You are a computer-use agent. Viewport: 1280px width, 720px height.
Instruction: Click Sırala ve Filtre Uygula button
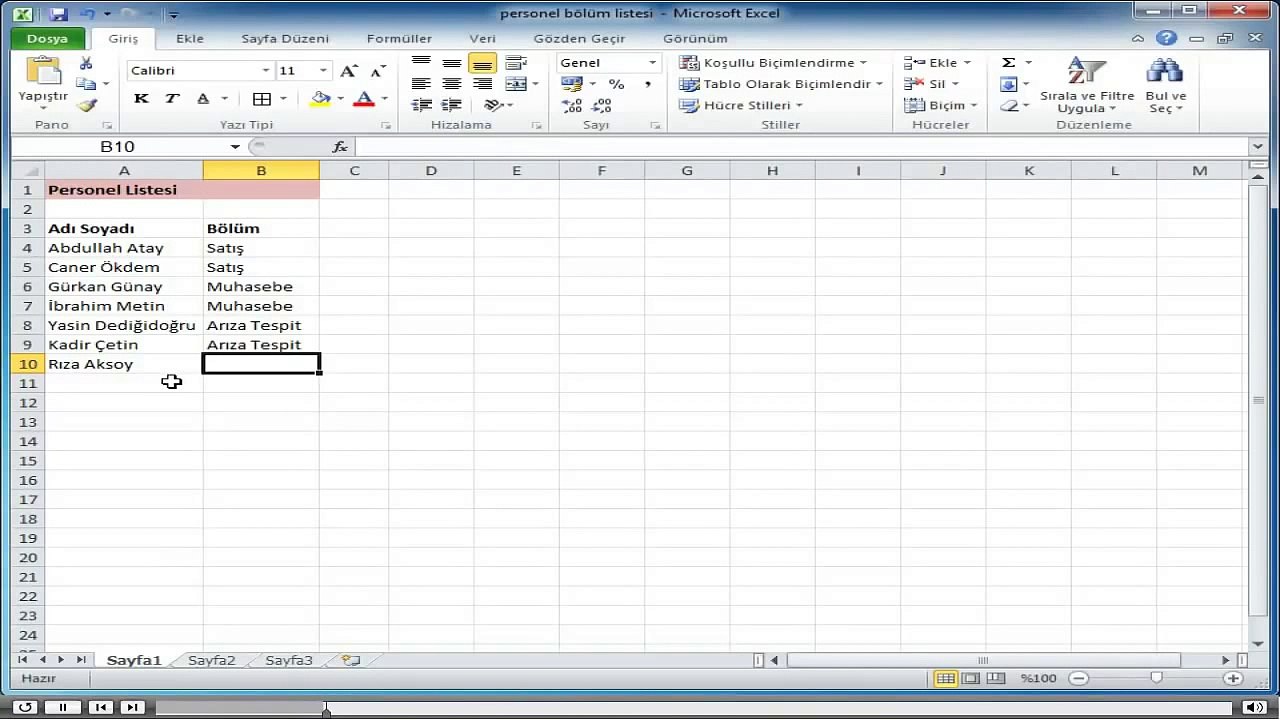[1087, 85]
